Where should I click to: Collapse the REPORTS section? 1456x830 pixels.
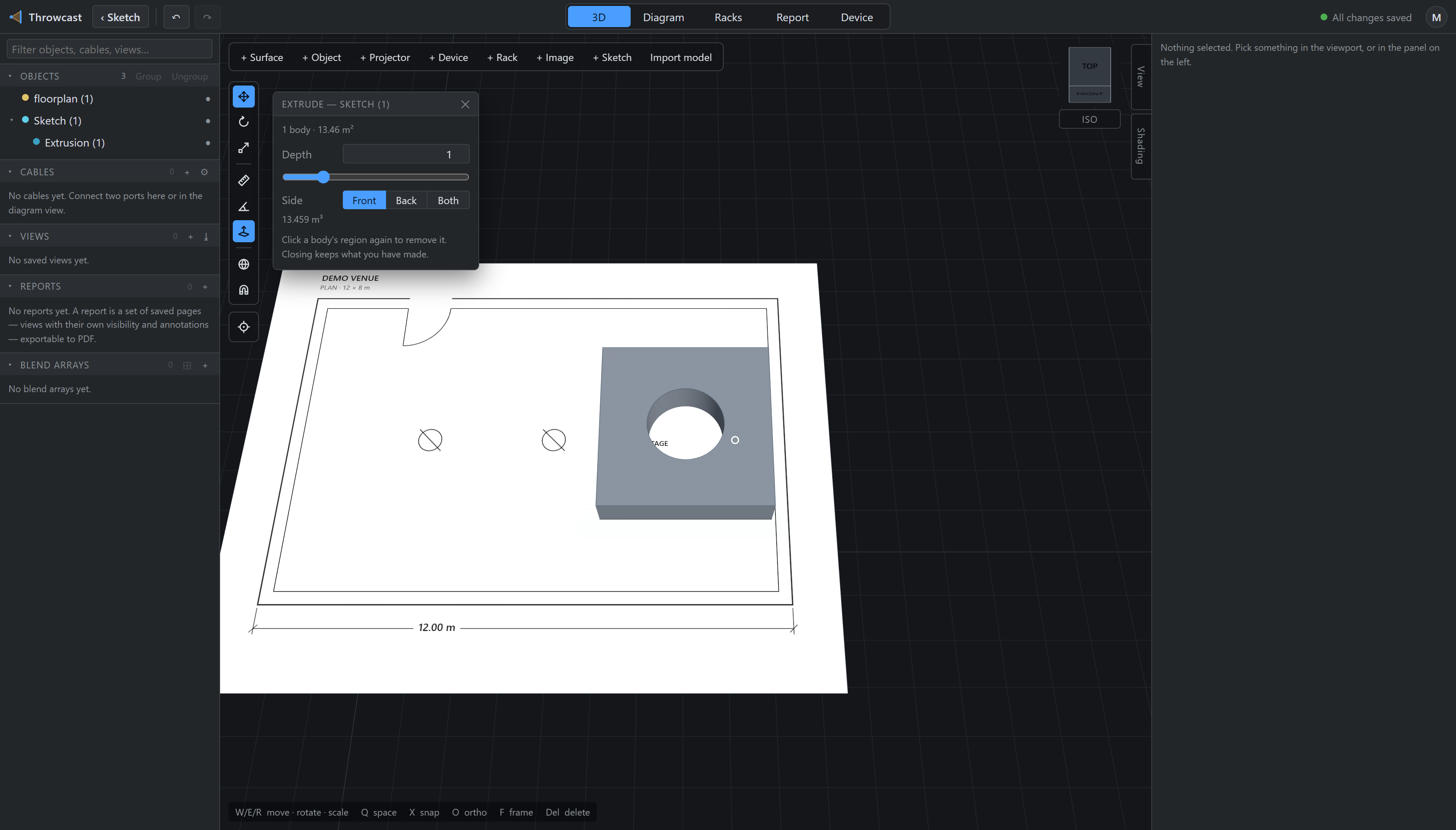pos(10,286)
